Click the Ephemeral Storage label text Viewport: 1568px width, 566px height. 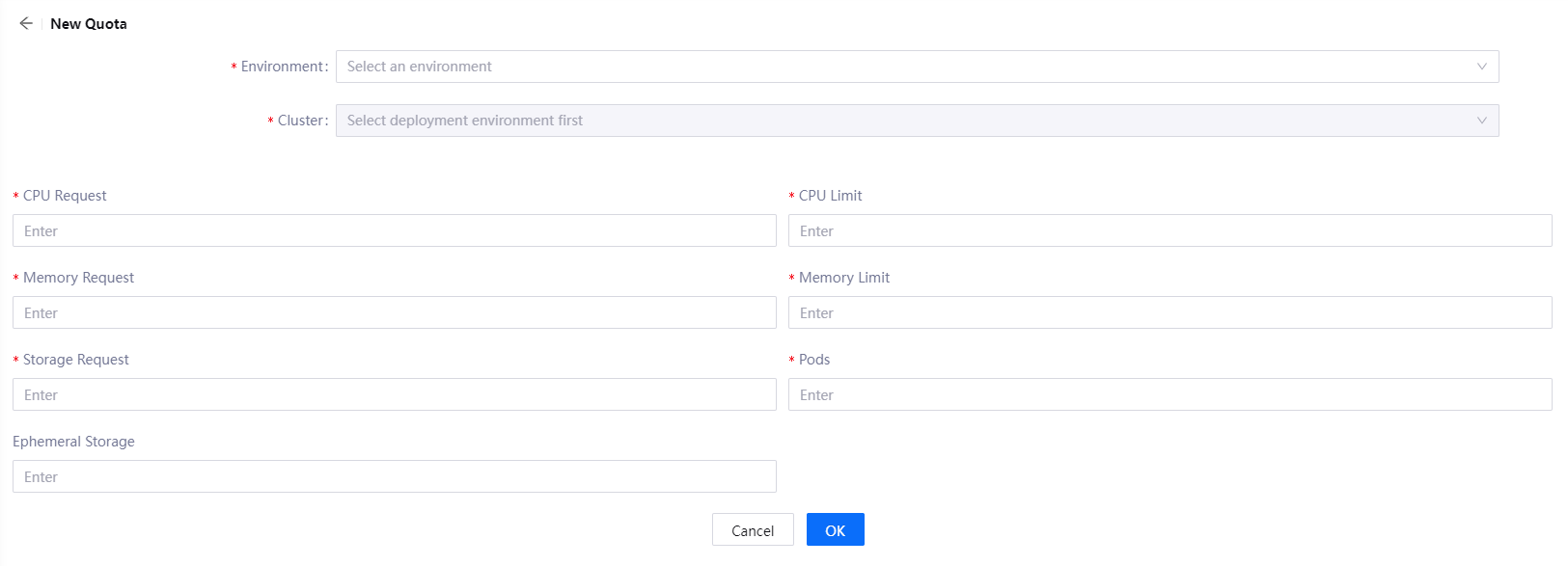tap(73, 442)
